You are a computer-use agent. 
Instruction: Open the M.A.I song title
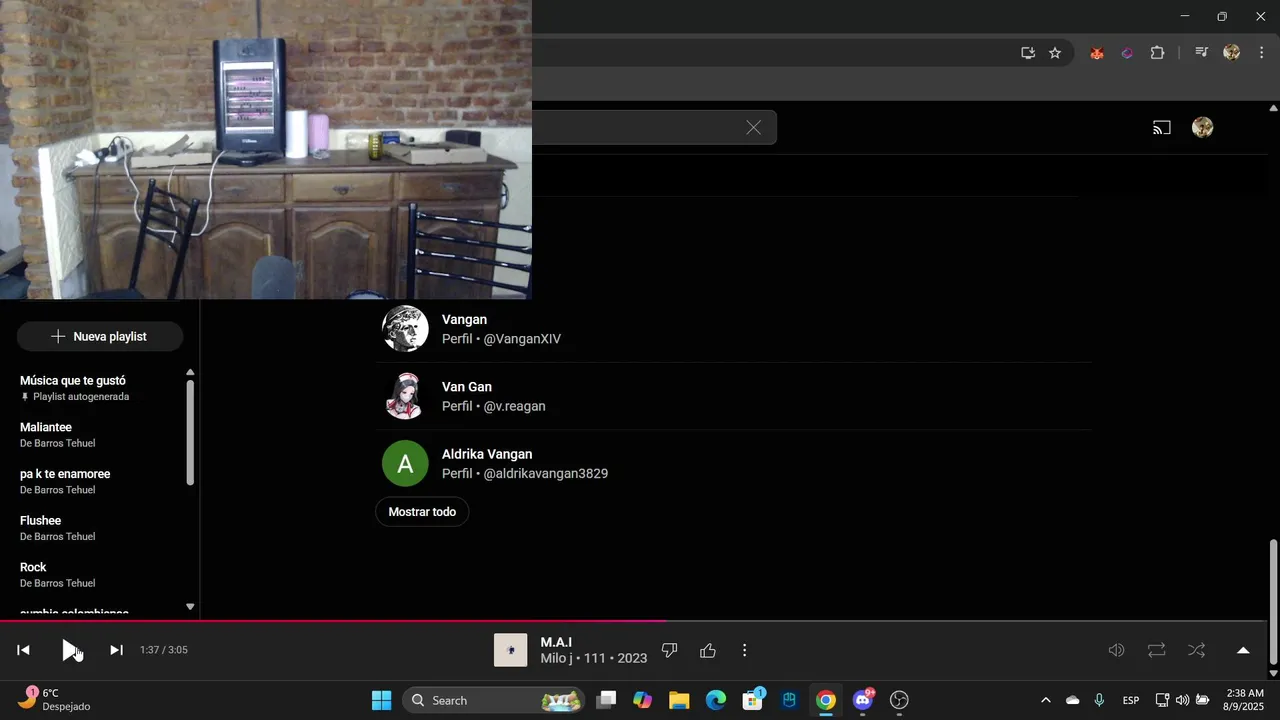coord(556,642)
